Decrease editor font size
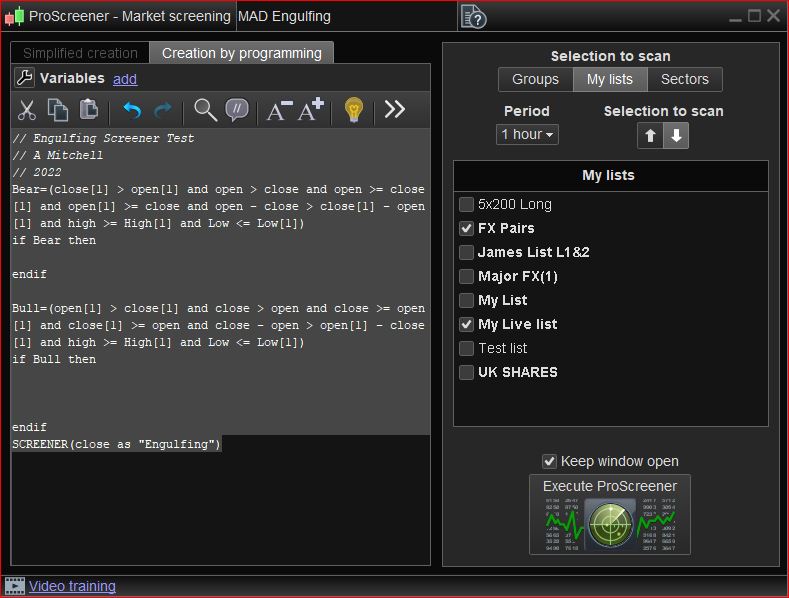 pyautogui.click(x=279, y=110)
